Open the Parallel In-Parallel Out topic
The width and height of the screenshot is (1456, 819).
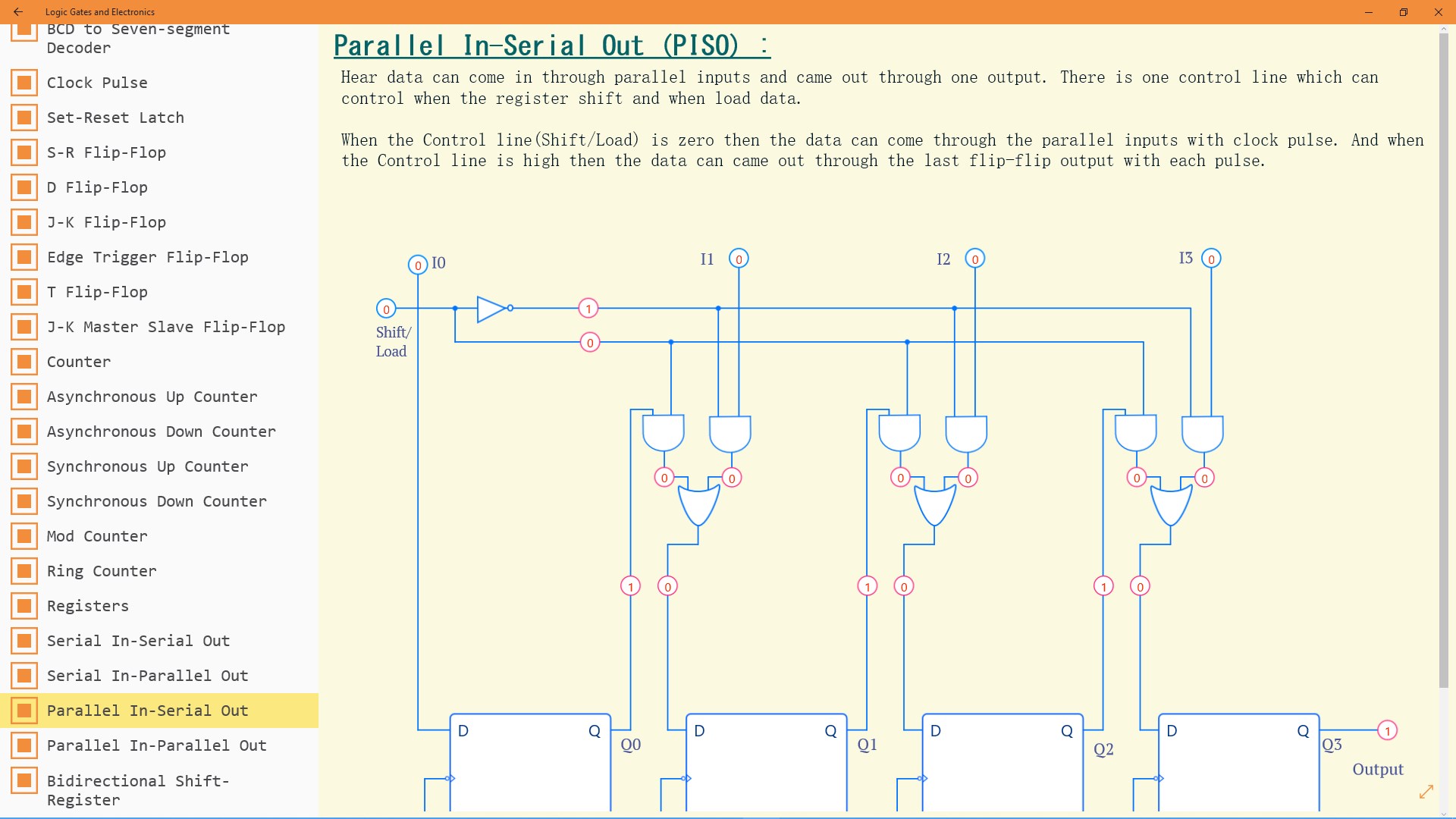click(156, 745)
